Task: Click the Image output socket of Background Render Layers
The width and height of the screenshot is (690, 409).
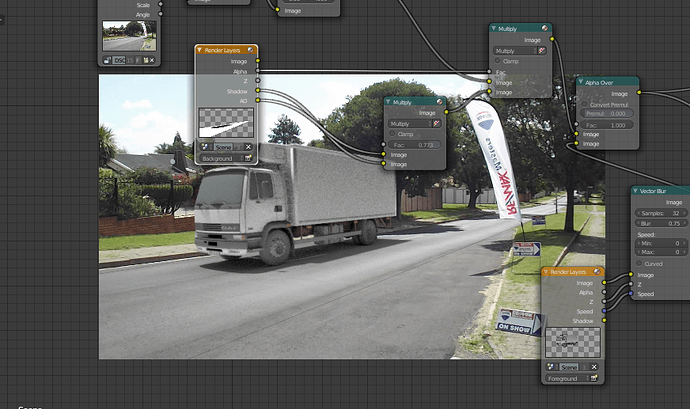Action: (x=257, y=61)
